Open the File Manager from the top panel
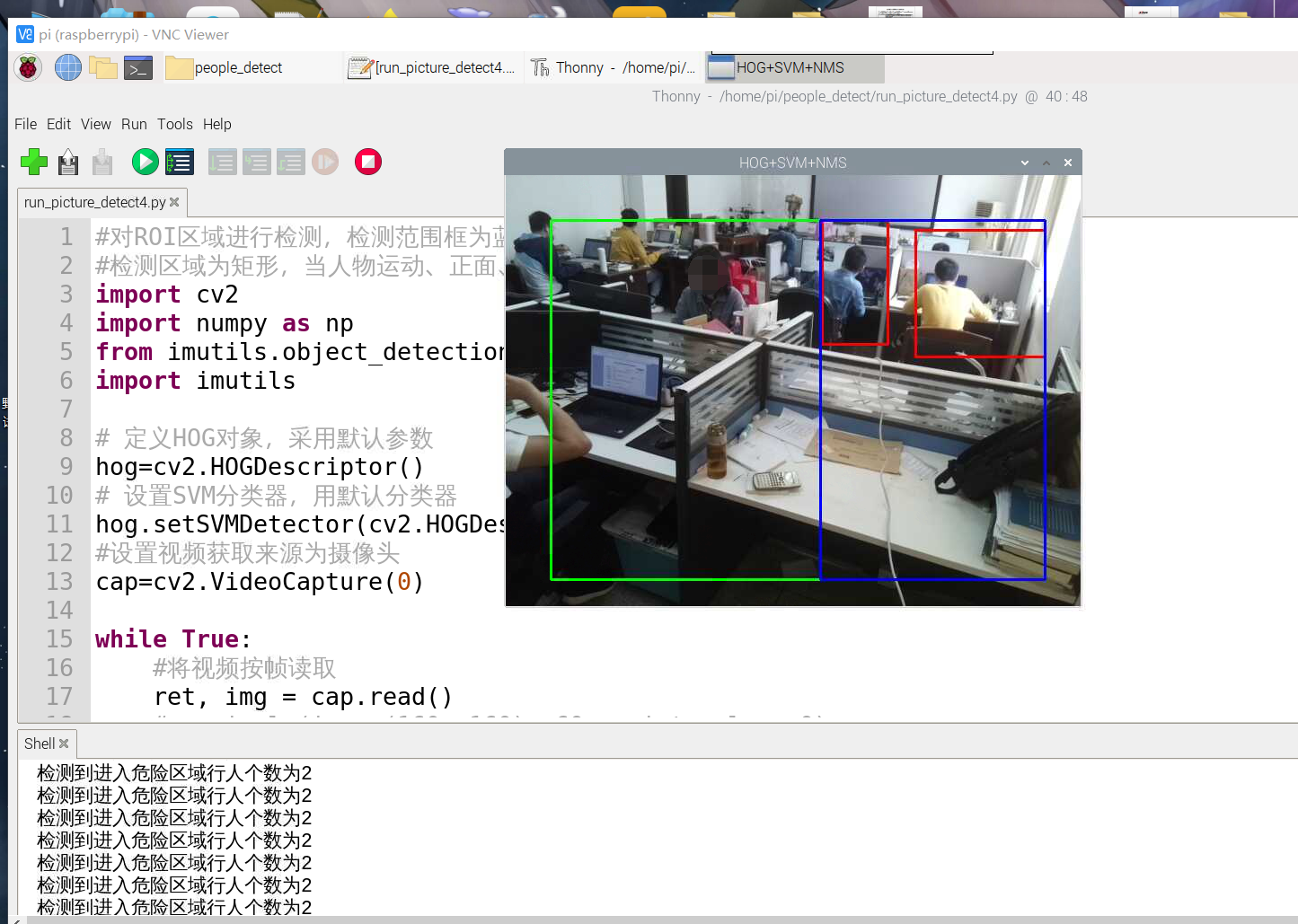This screenshot has height=924, width=1298. click(103, 67)
